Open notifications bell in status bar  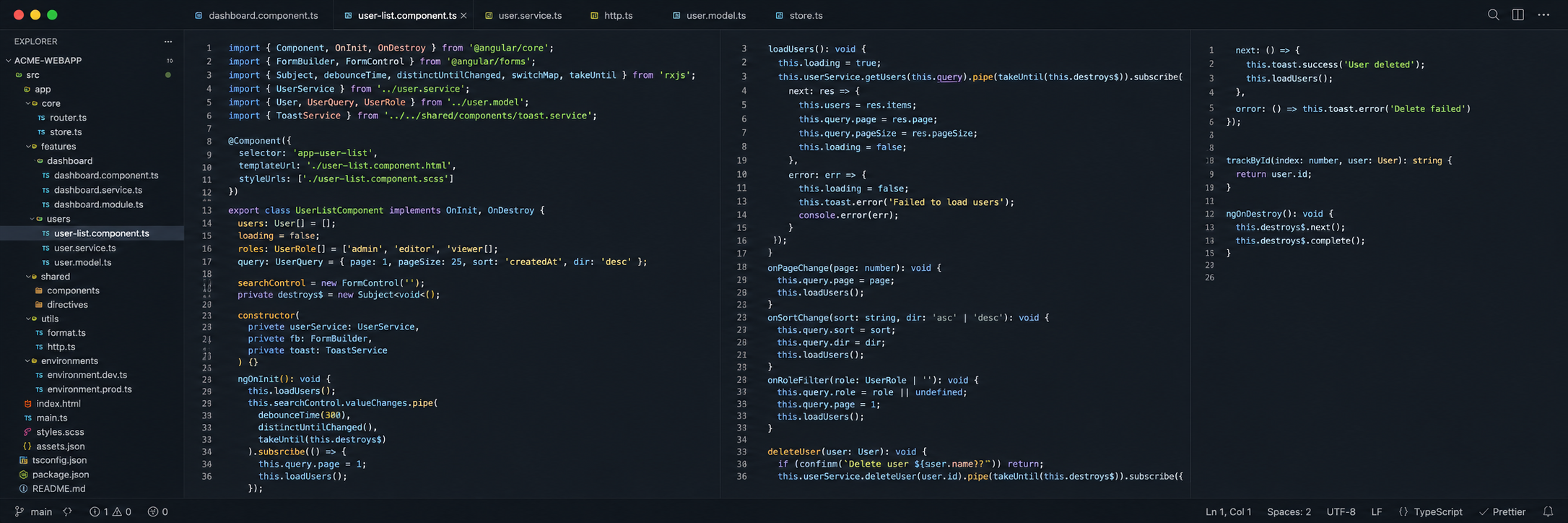click(1548, 511)
